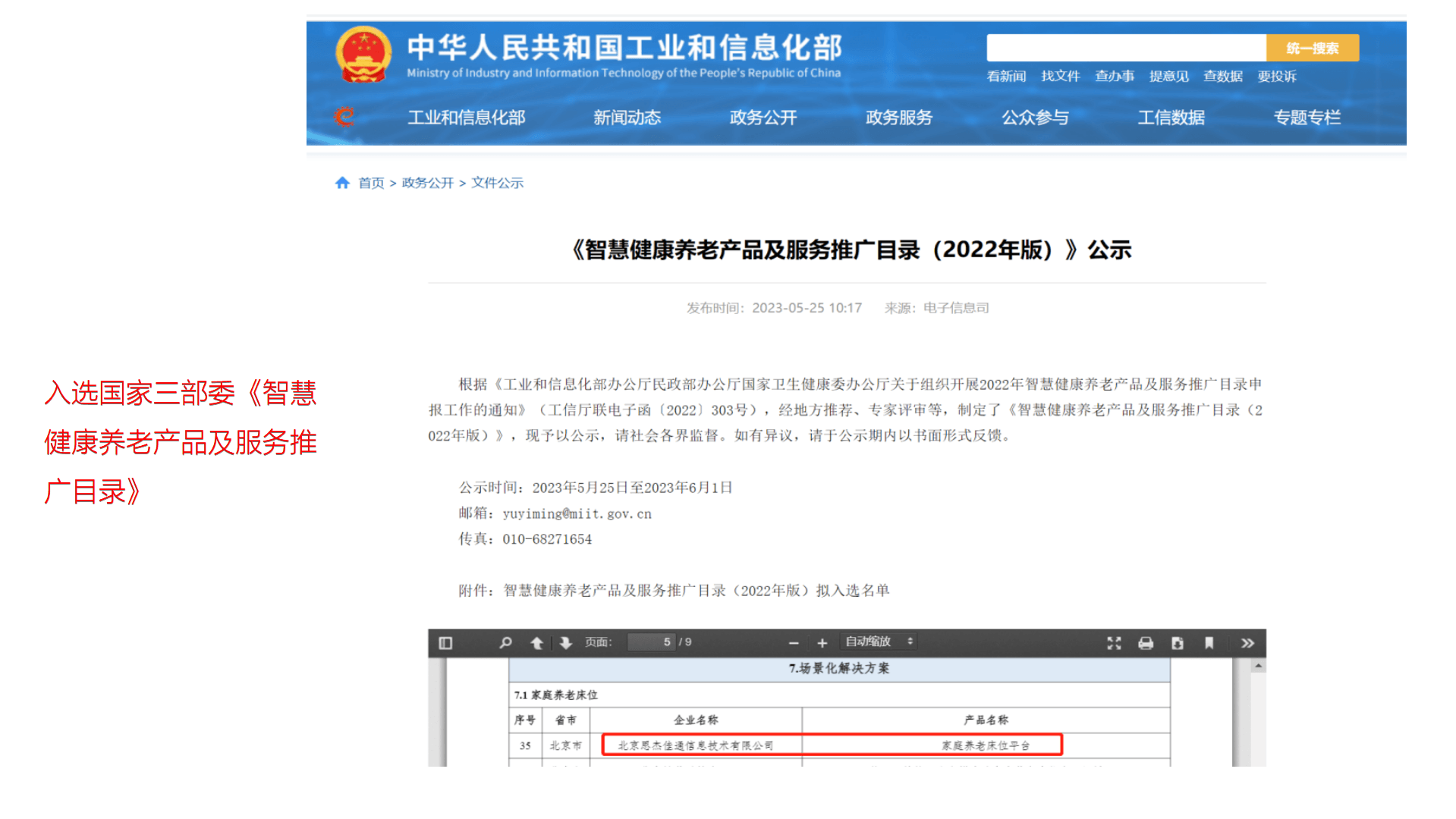Click the 7.场景化解决方案 table header
The width and height of the screenshot is (1456, 819).
[x=839, y=668]
